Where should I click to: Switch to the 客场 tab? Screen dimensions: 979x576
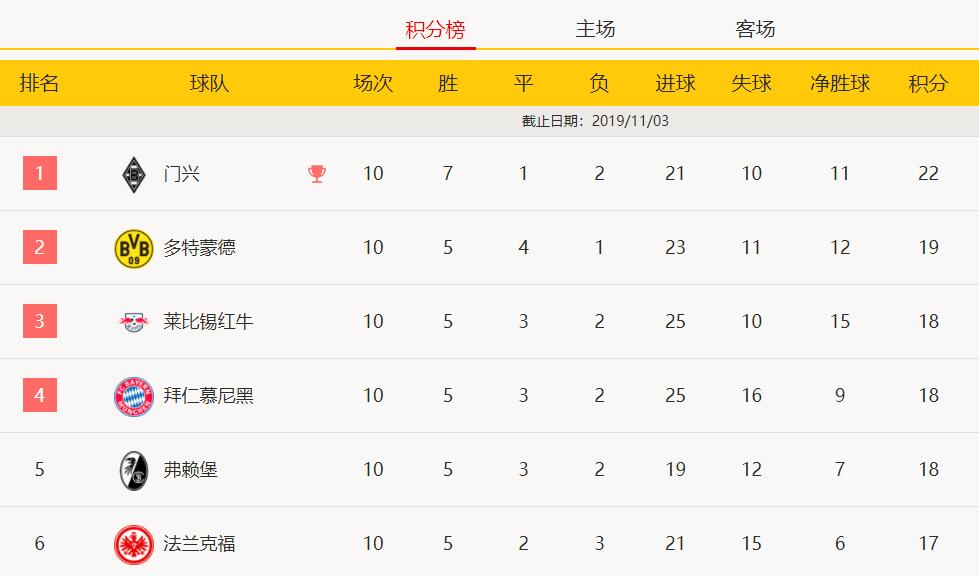755,29
